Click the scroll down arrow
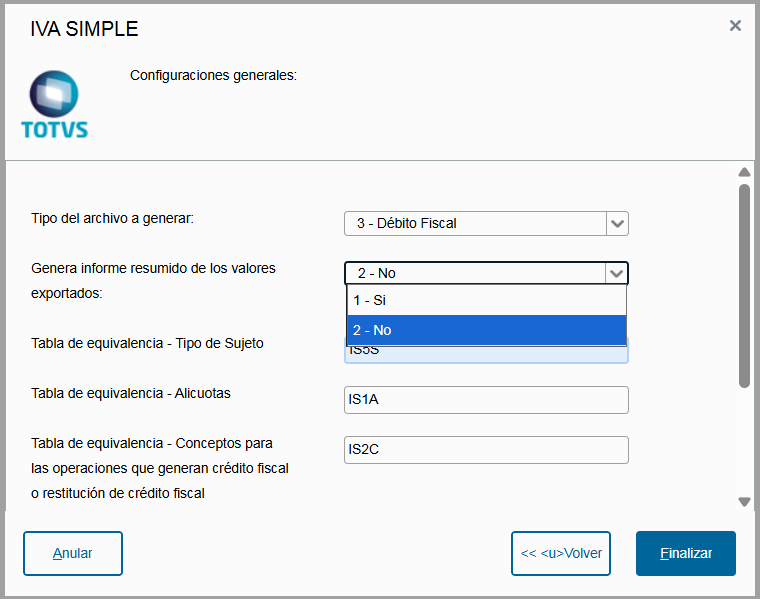 [744, 502]
